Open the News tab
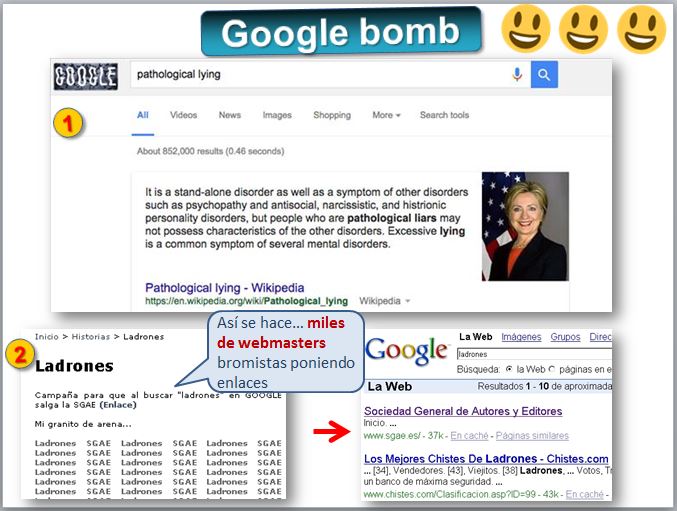 [230, 115]
